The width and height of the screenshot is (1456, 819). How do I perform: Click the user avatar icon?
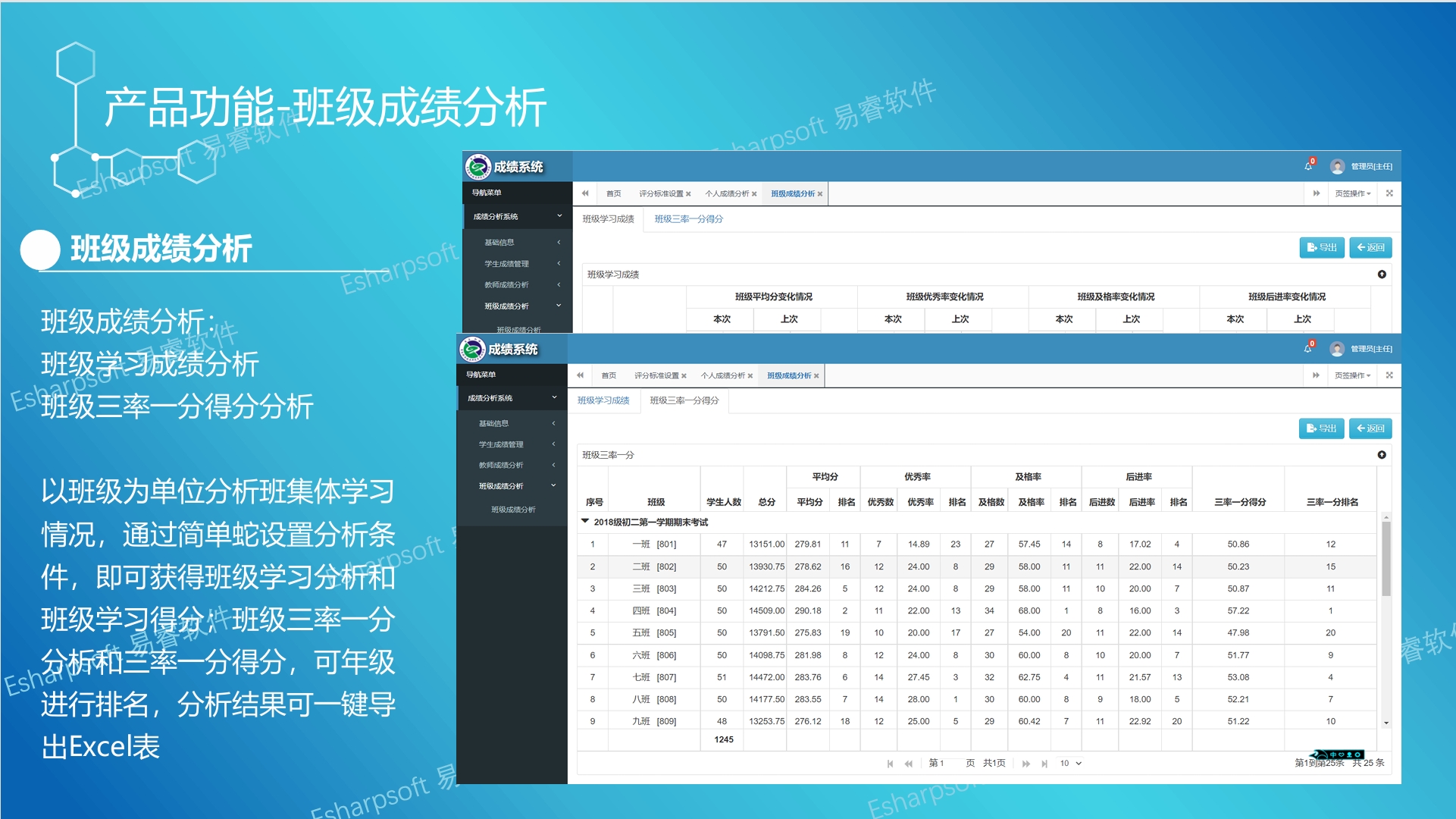tap(1336, 348)
